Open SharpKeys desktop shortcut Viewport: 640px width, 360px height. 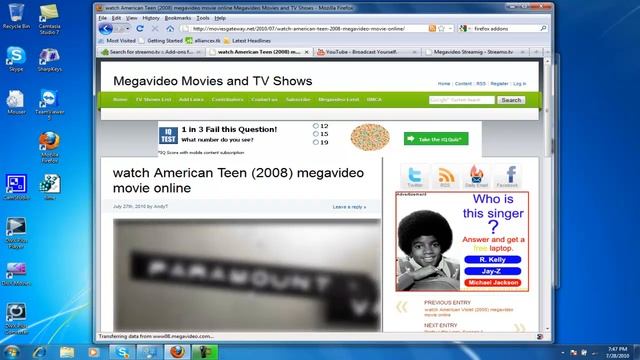coord(49,59)
